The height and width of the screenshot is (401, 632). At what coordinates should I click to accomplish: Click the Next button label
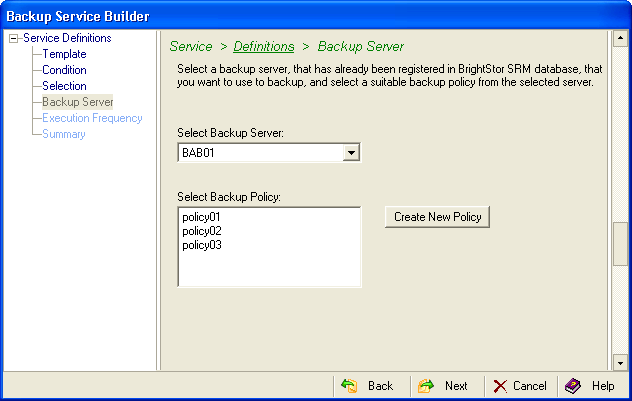pos(456,386)
